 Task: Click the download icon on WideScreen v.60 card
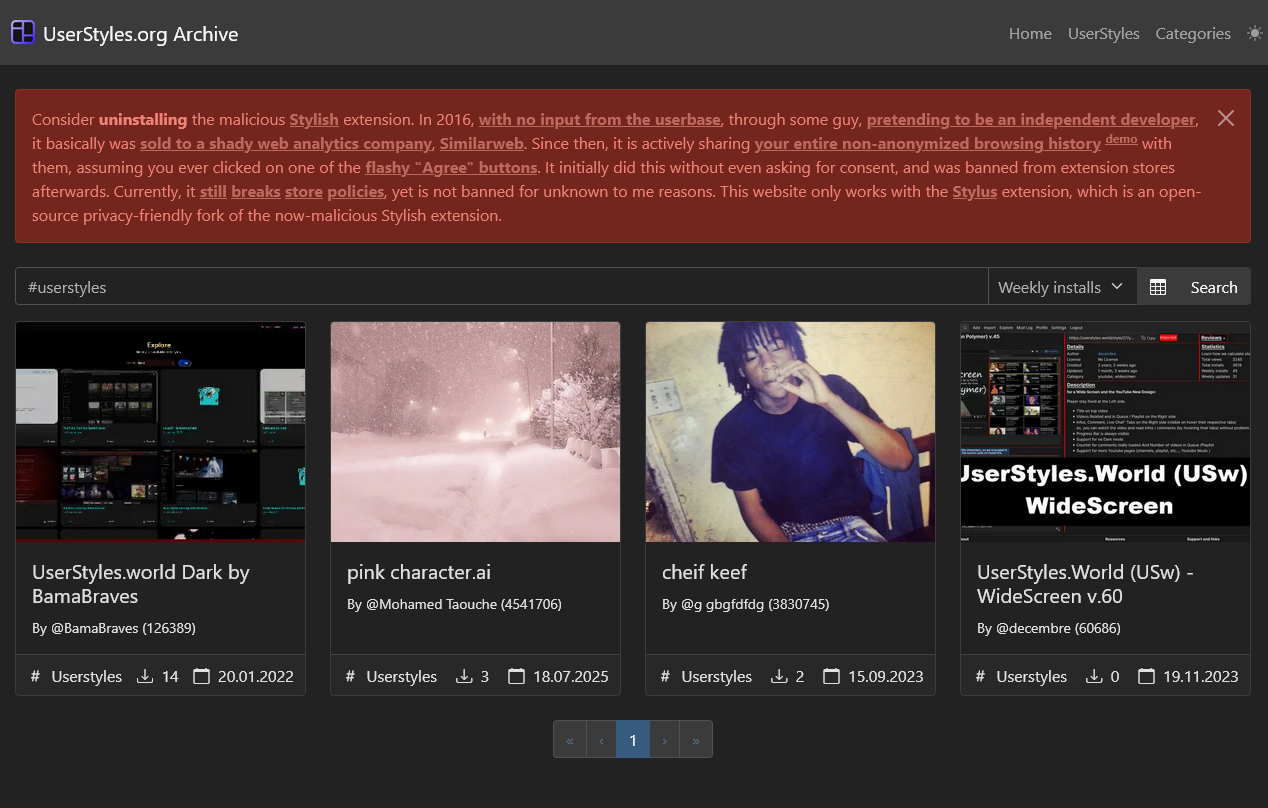tap(1094, 676)
